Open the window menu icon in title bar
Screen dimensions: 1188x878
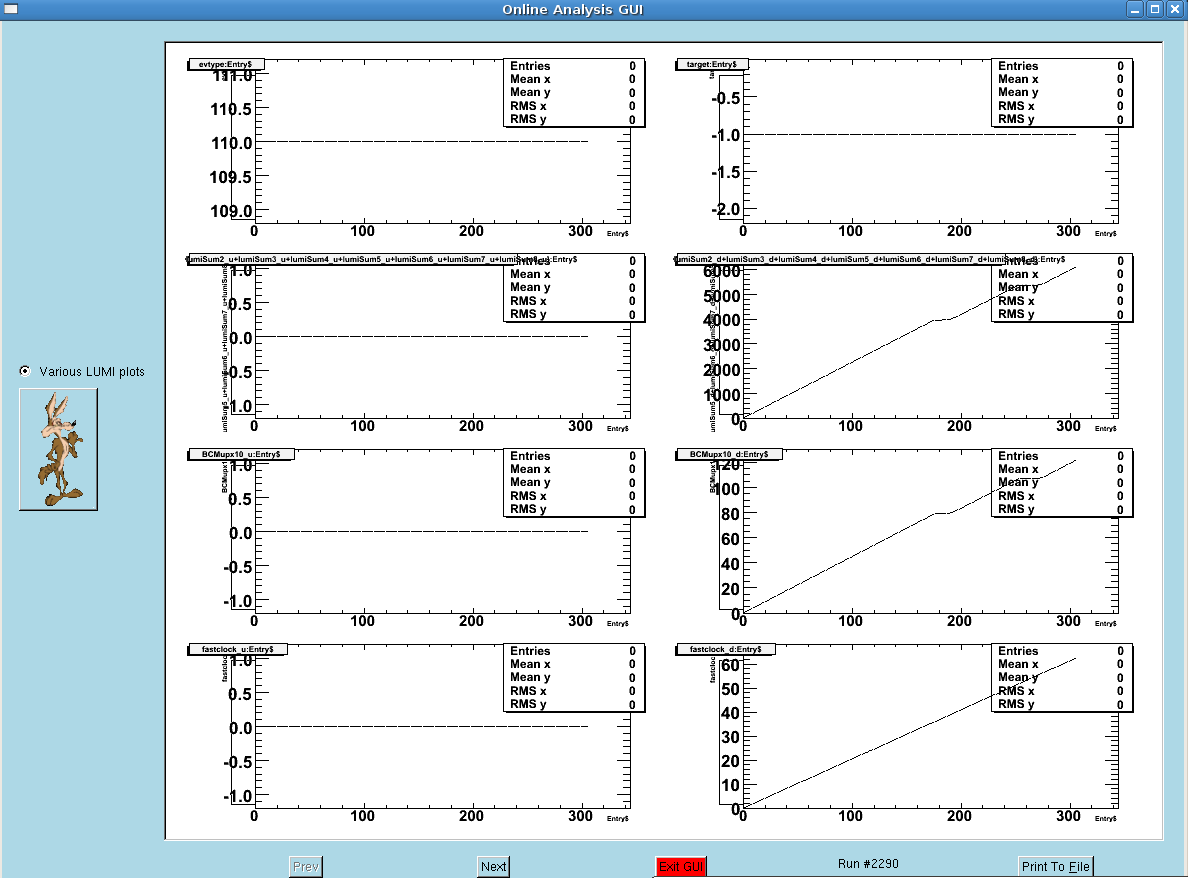click(x=11, y=9)
